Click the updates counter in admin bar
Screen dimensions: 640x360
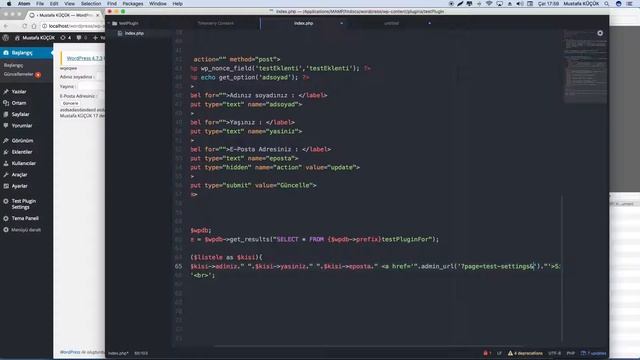66,38
